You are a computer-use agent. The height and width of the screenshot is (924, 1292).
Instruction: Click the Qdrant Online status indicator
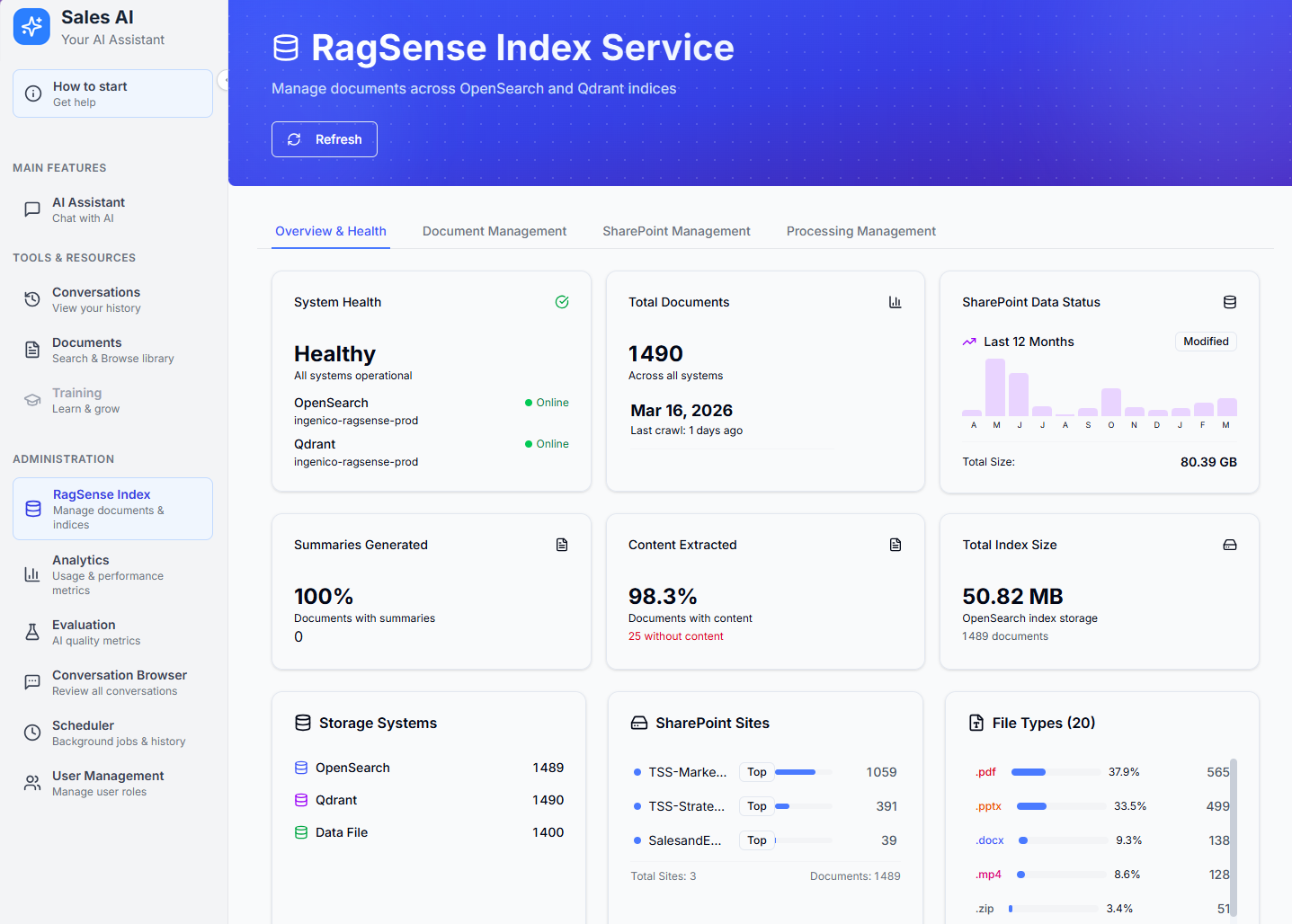click(x=547, y=444)
